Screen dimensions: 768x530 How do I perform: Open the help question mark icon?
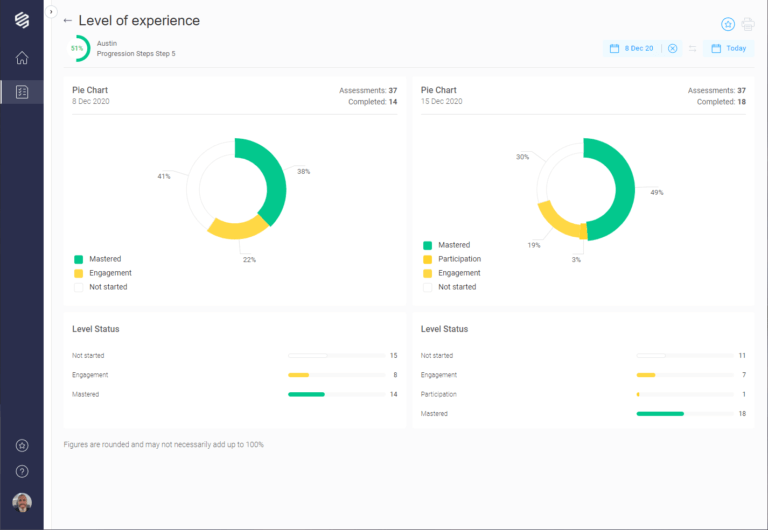22,471
